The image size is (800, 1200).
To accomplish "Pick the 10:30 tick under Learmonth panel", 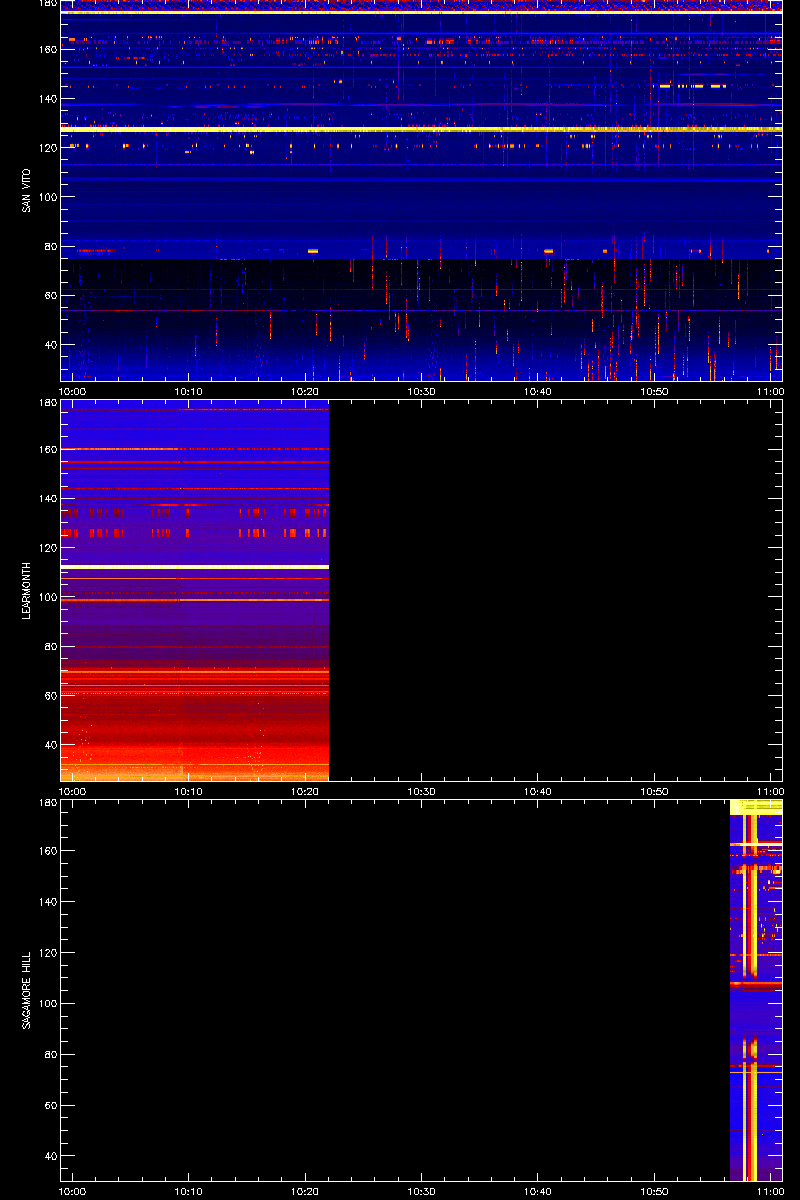I will [x=422, y=791].
